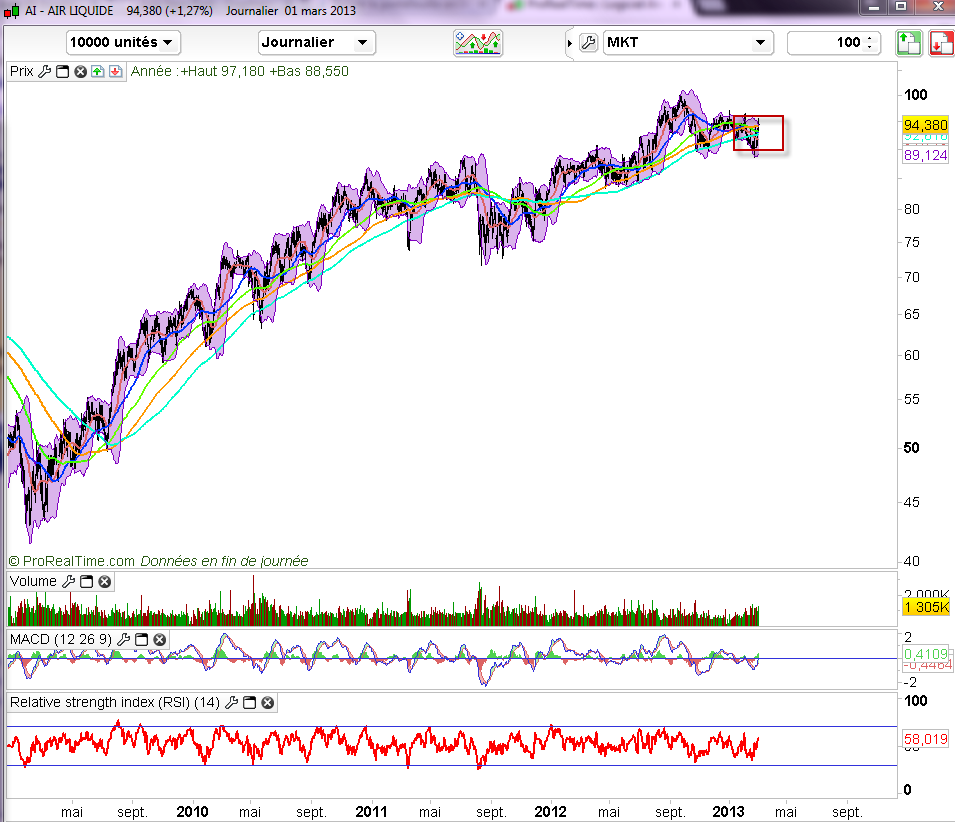Close the Prix panel with X icon

(x=80, y=72)
